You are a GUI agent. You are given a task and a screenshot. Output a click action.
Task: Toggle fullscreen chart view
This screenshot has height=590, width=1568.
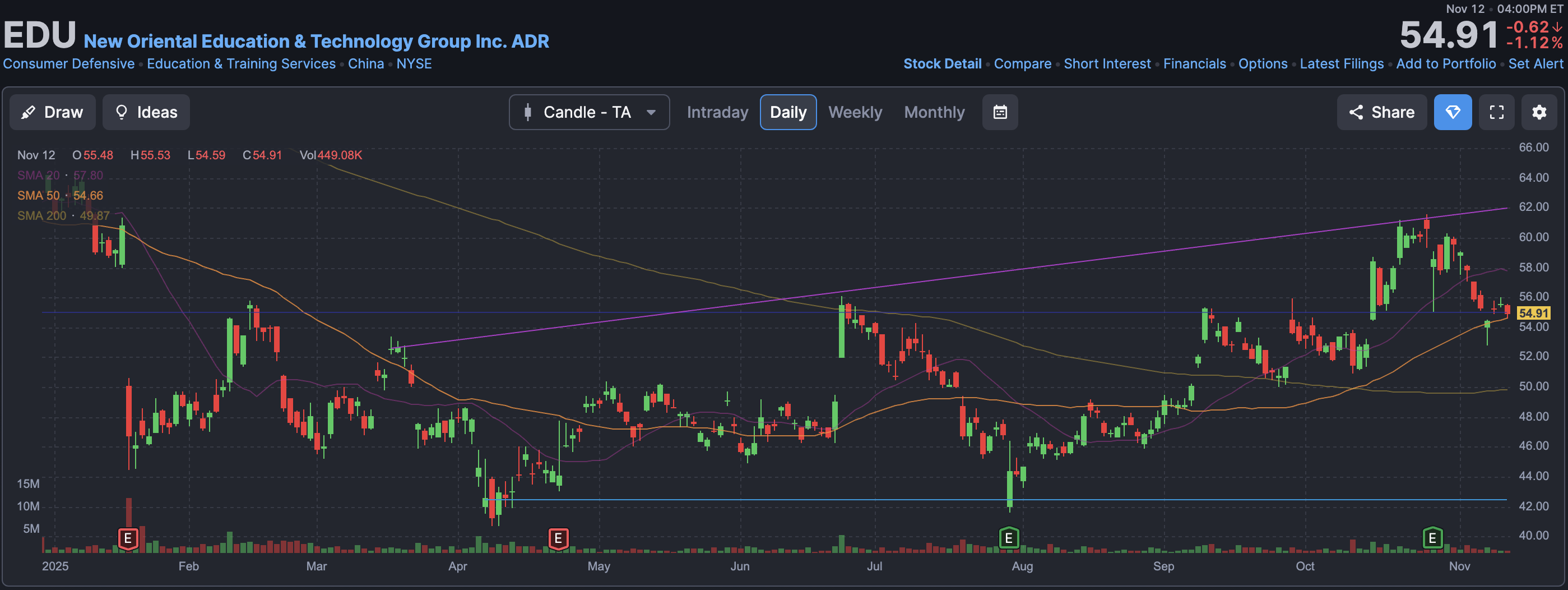1497,112
